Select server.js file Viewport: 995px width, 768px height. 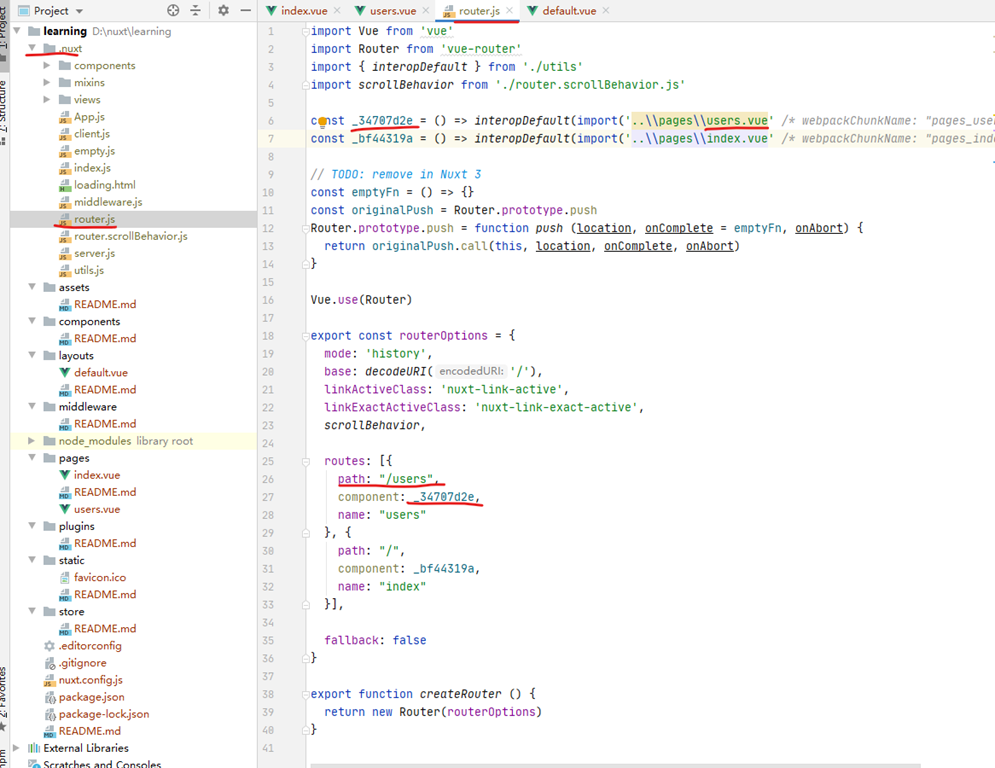[94, 253]
